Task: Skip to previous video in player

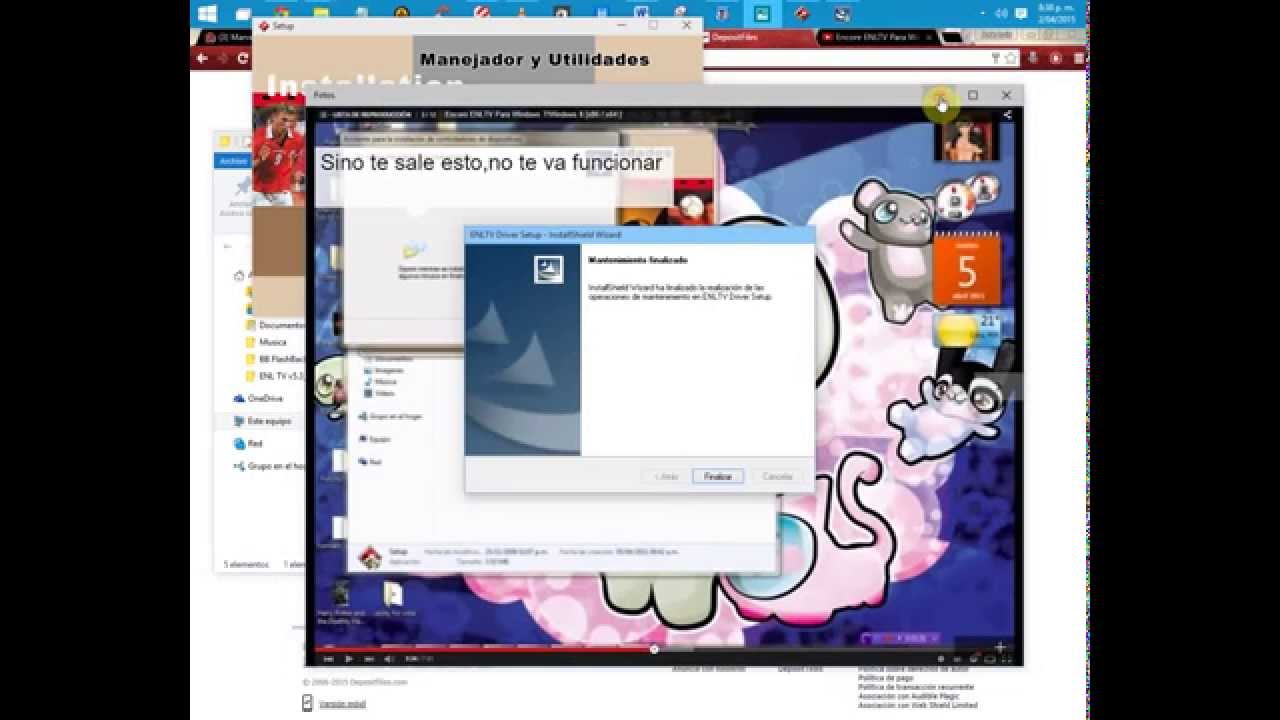Action: point(328,659)
